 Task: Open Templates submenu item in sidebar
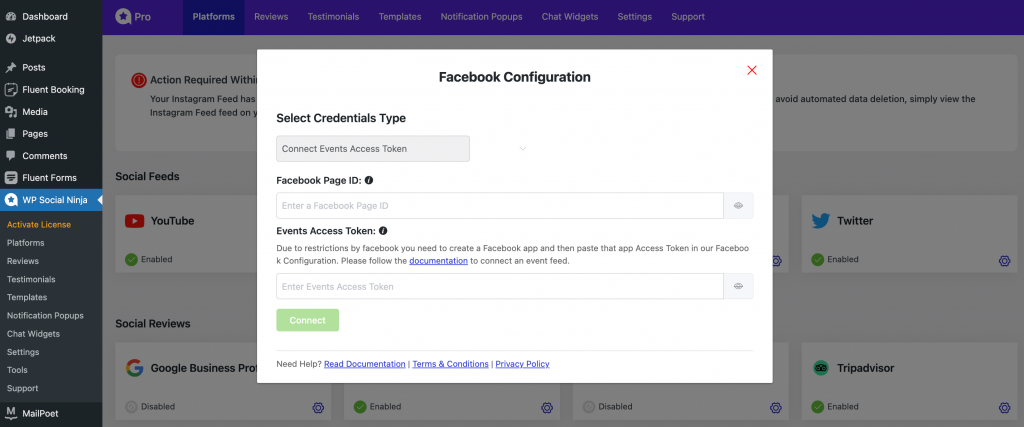(27, 297)
